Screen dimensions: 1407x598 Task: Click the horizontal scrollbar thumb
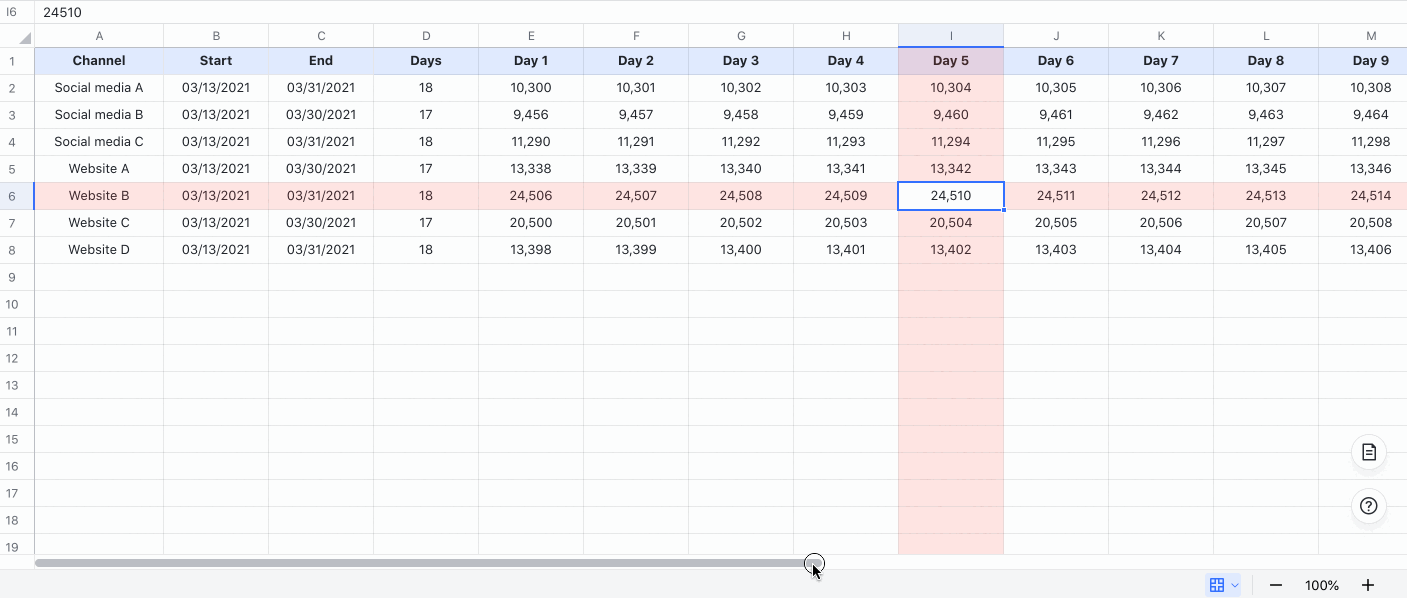tap(420, 562)
